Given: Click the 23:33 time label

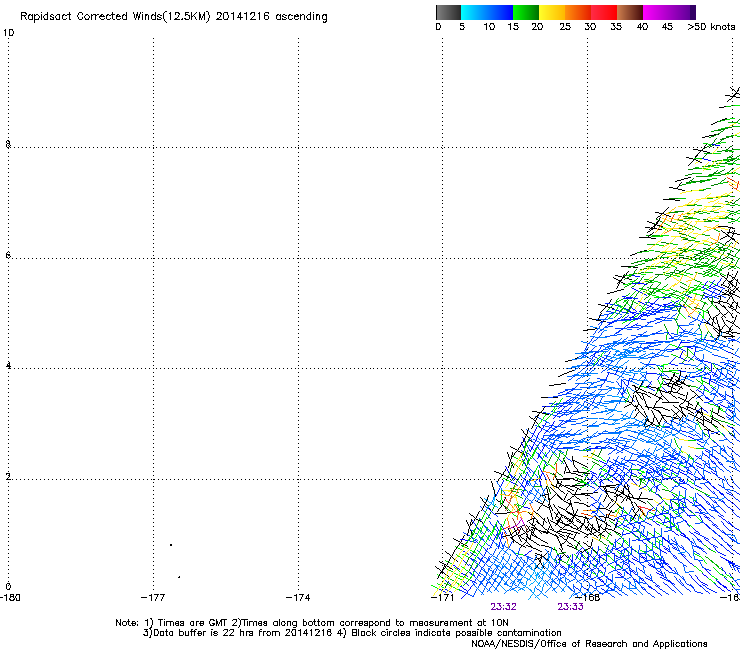Looking at the screenshot, I should click(570, 607).
